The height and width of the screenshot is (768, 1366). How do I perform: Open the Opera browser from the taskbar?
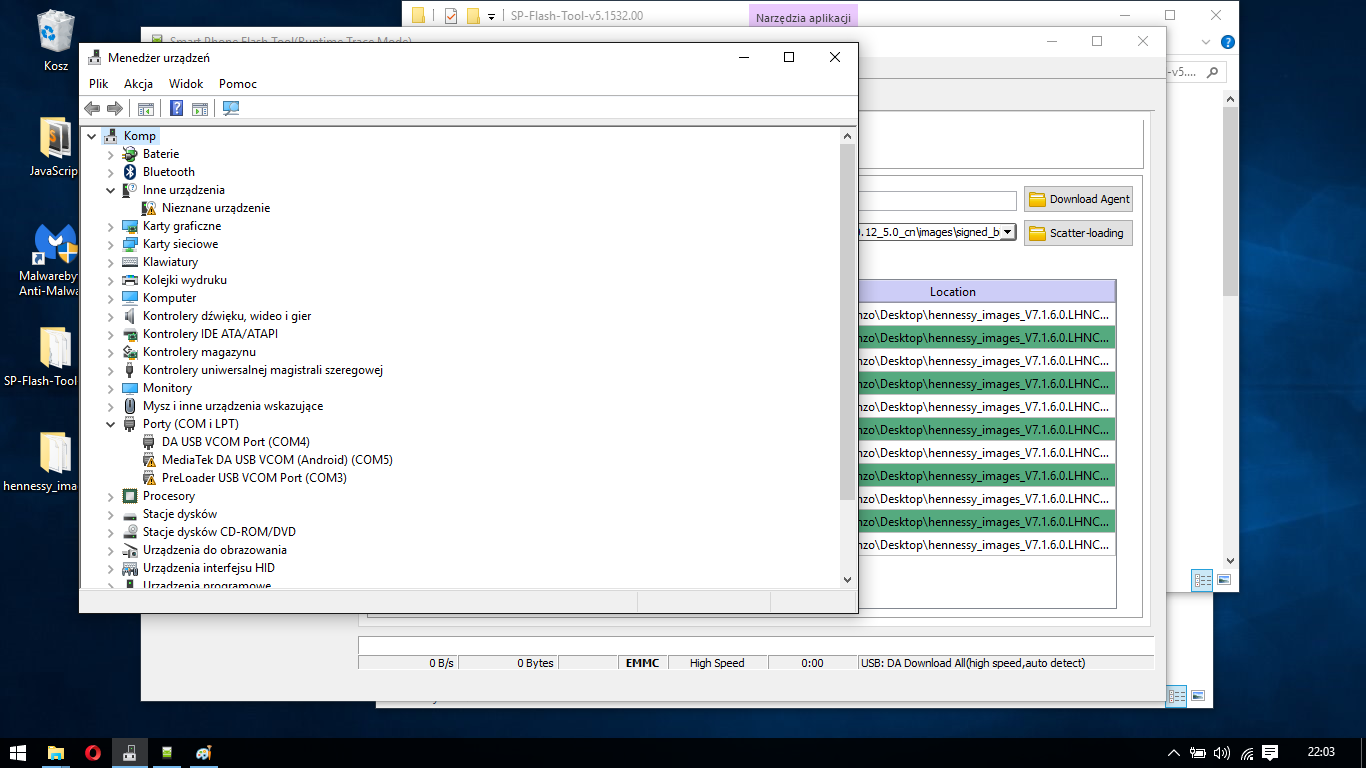pos(93,753)
